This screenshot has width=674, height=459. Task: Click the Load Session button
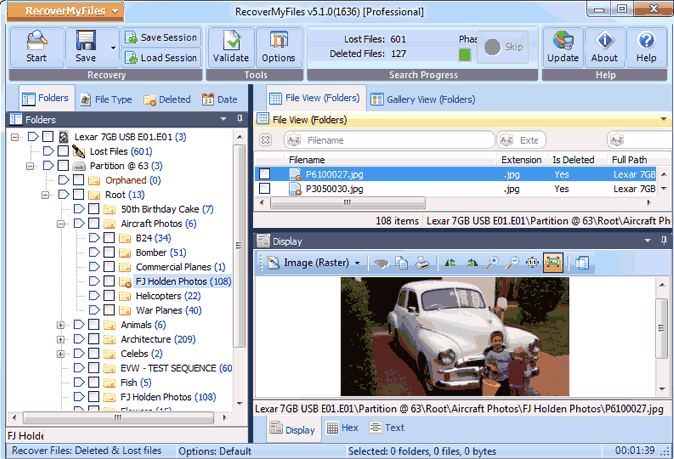161,58
